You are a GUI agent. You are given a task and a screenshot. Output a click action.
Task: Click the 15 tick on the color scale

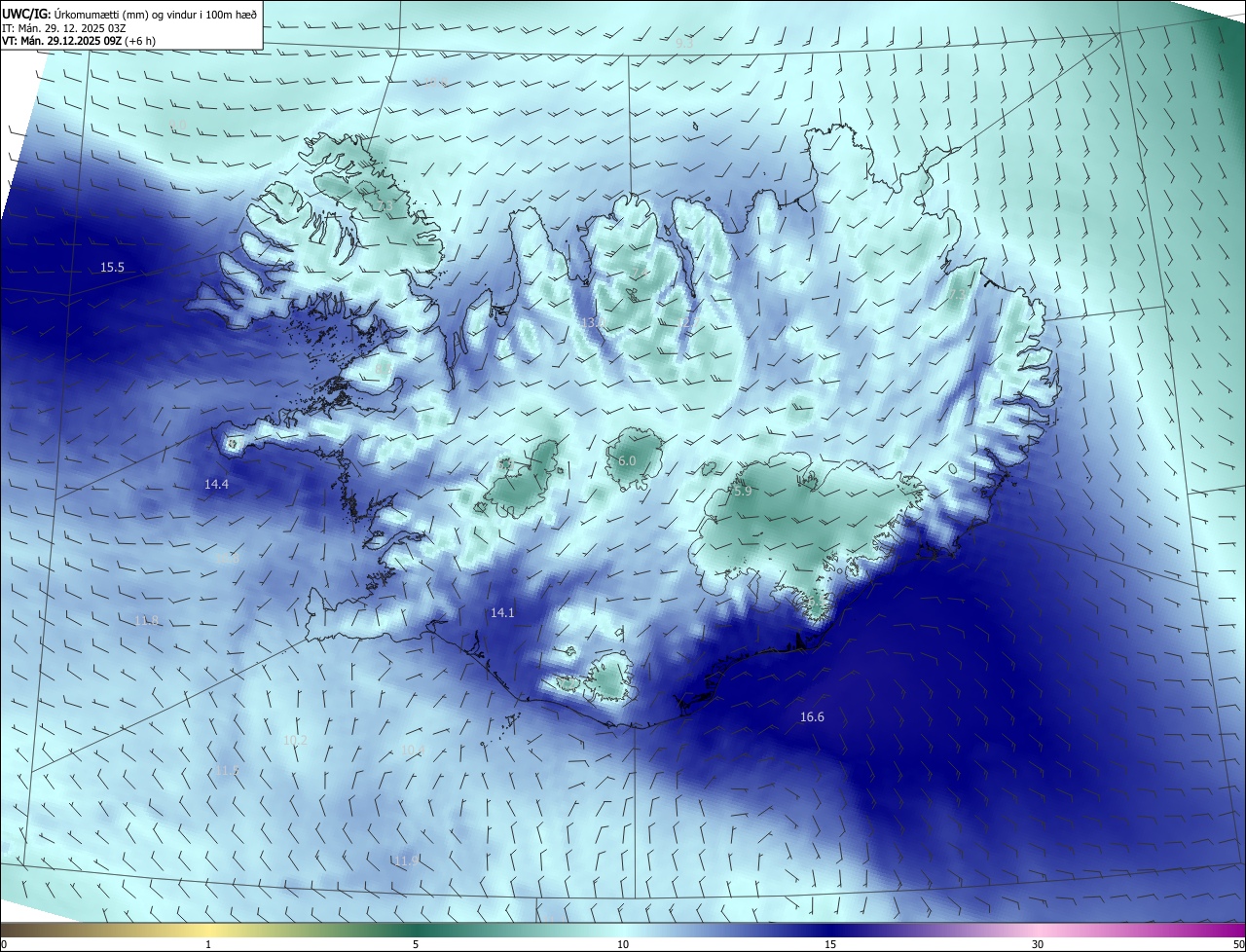point(830,944)
